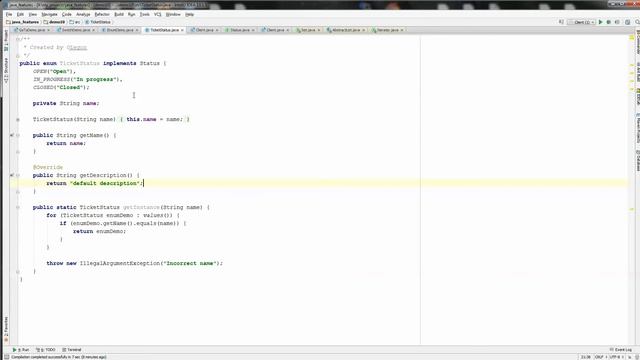Open the Structure tool window sidebar button
This screenshot has height=360, width=640.
[x=6, y=70]
